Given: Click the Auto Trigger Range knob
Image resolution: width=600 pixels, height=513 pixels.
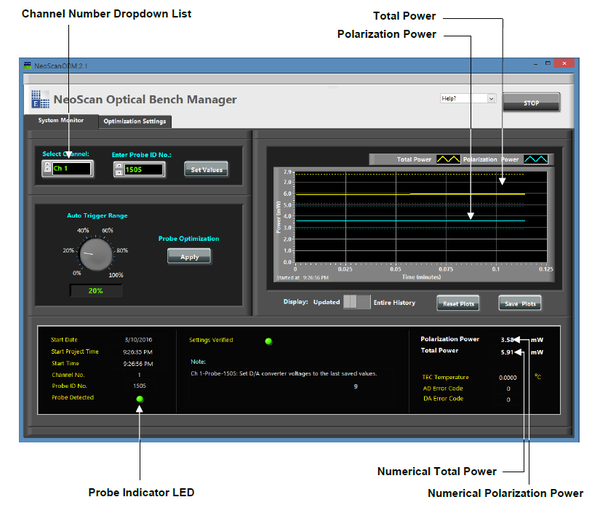Looking at the screenshot, I should pyautogui.click(x=97, y=255).
